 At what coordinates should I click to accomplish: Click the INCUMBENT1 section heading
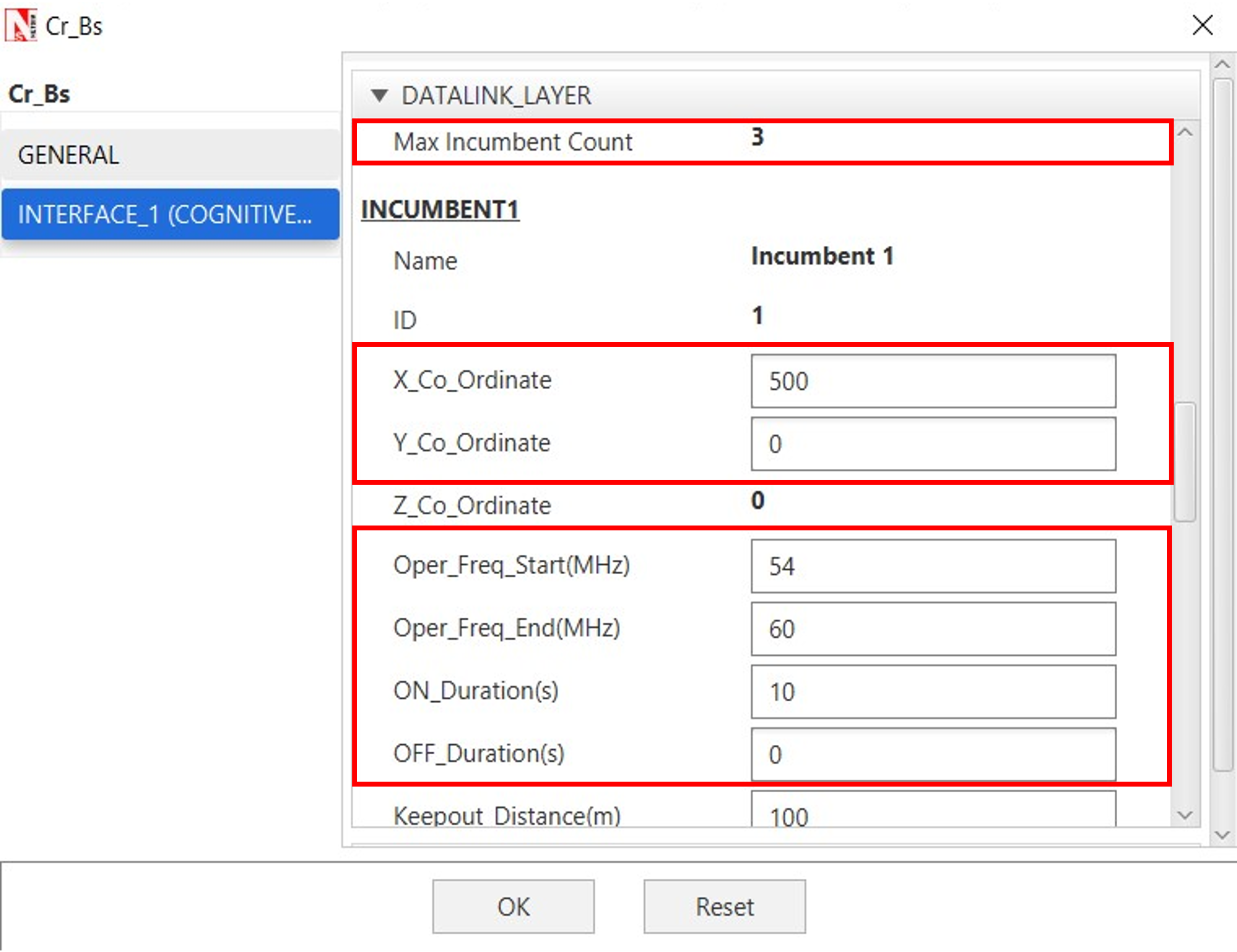coord(440,209)
